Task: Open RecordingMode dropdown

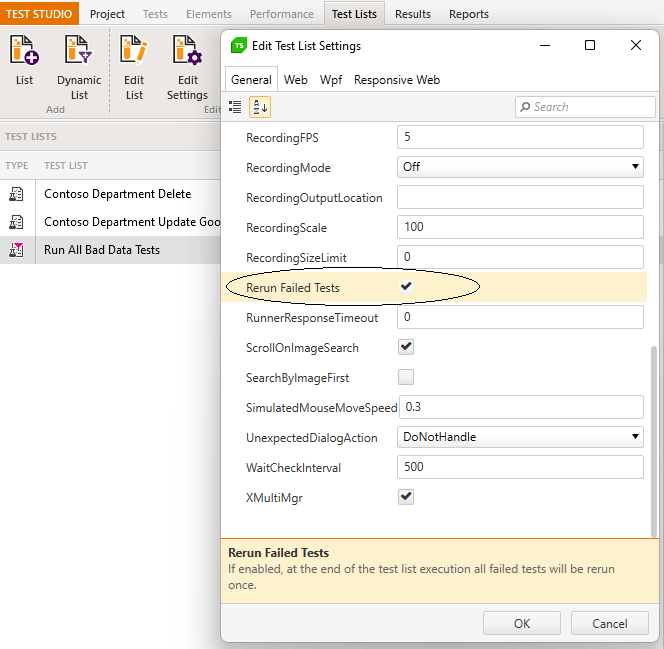Action: (x=520, y=167)
